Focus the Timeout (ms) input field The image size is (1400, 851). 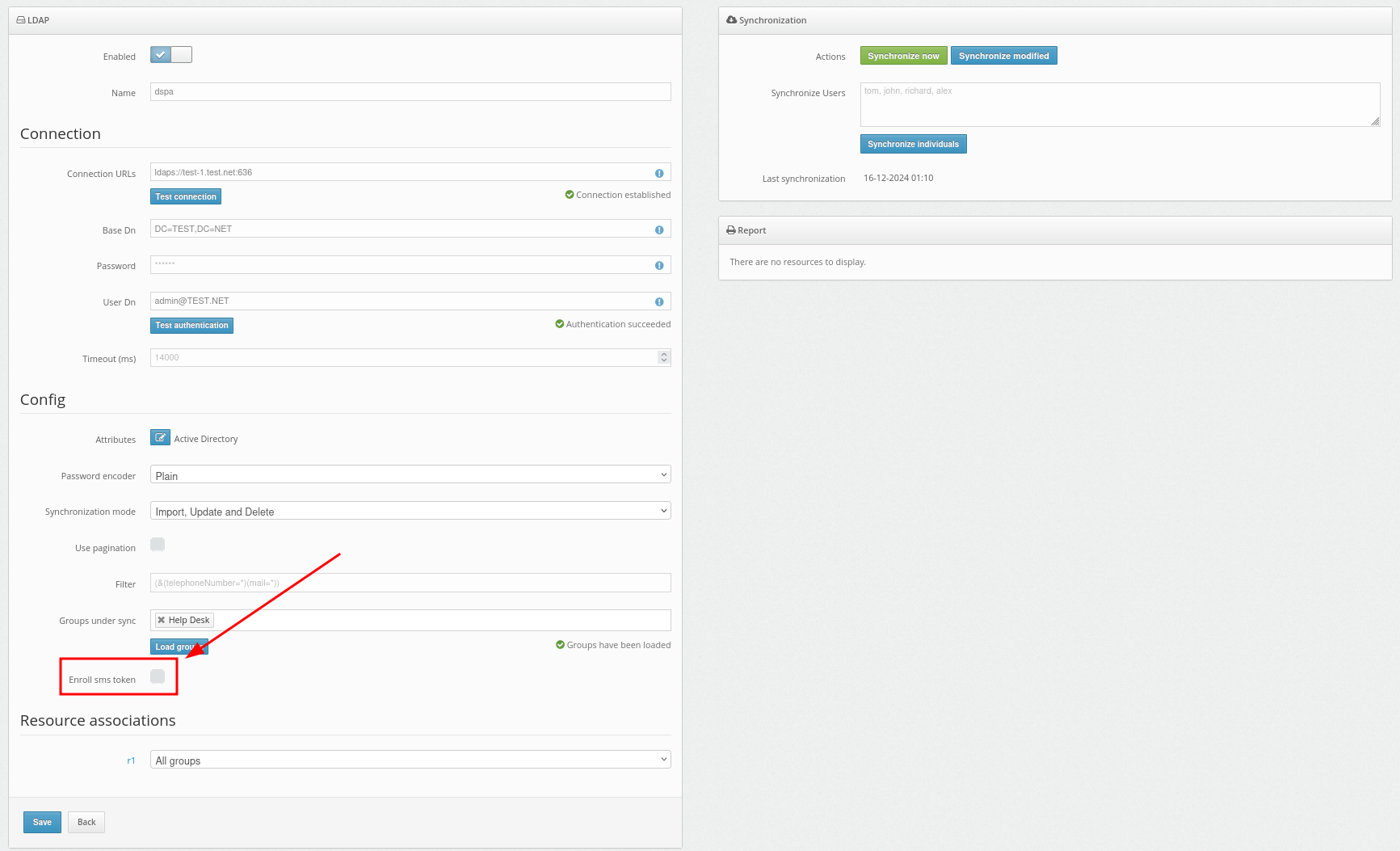(410, 357)
